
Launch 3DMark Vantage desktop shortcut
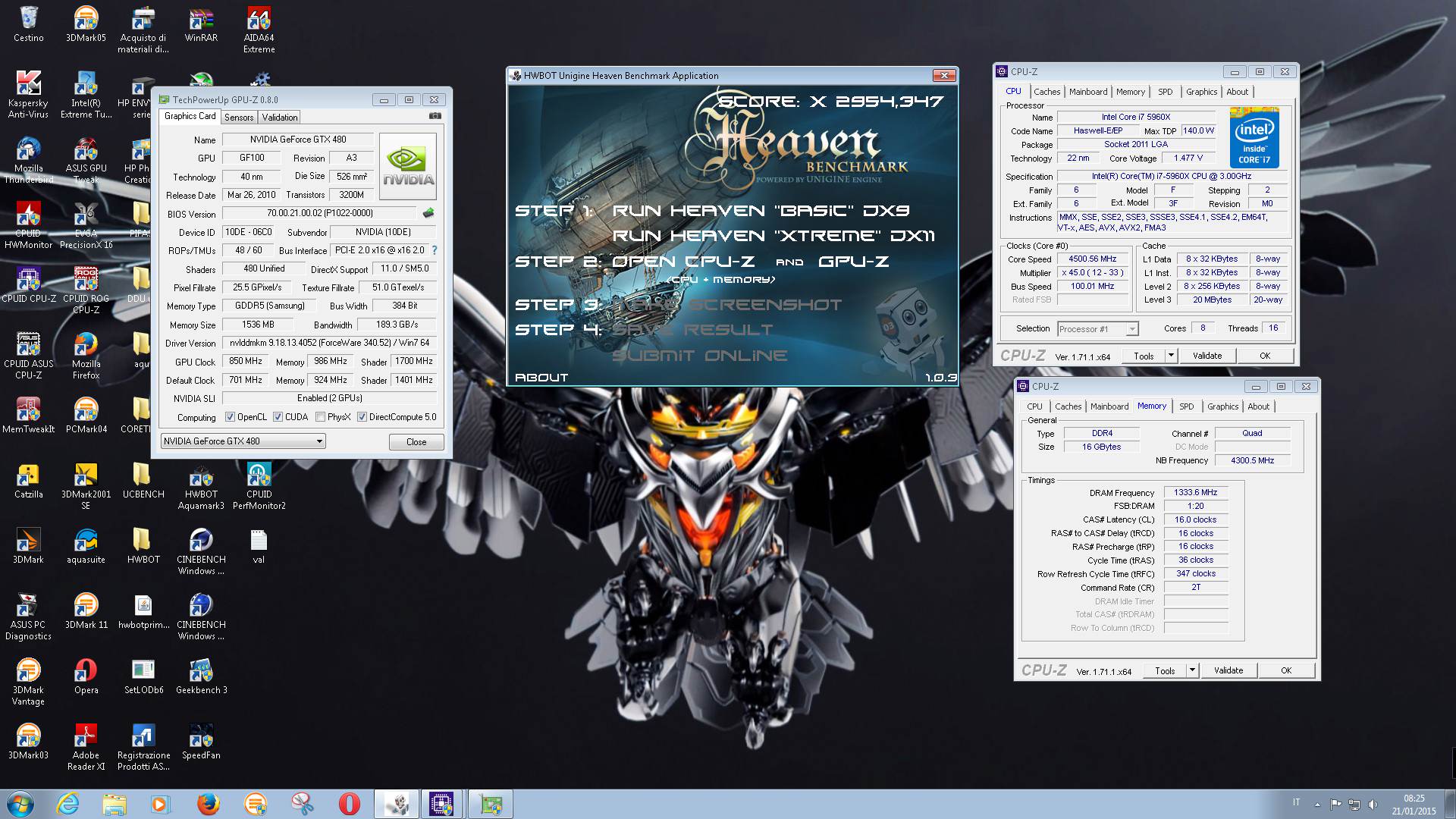click(28, 682)
